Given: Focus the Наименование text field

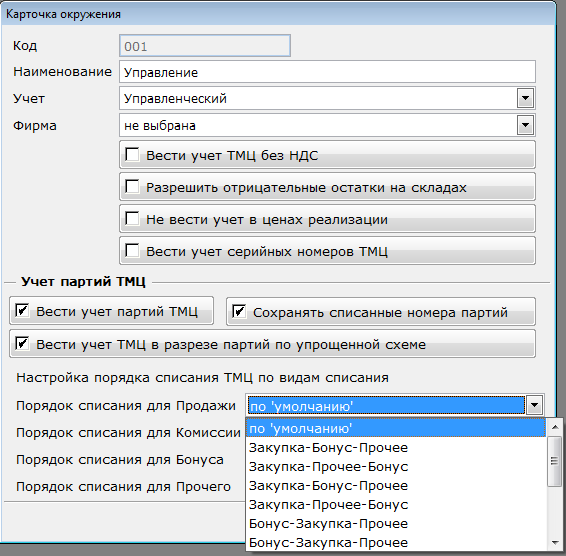Looking at the screenshot, I should pos(327,71).
